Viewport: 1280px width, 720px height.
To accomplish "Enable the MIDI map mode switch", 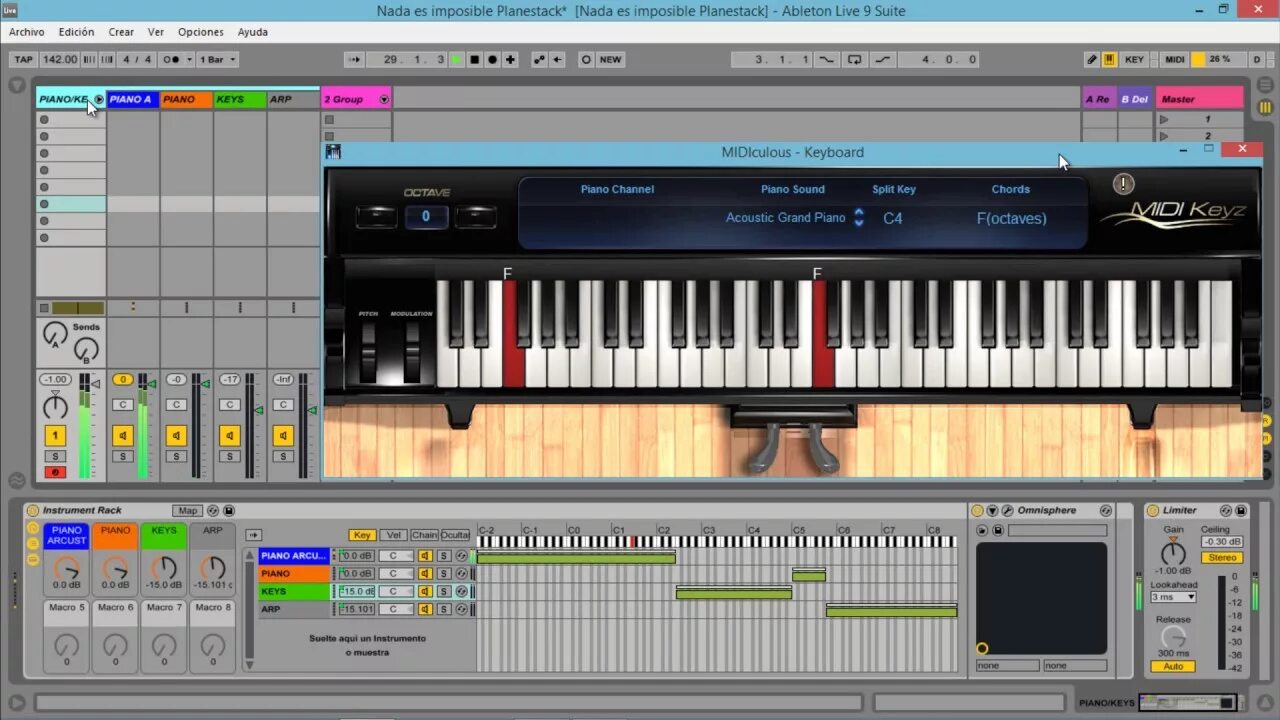I will 1175,59.
